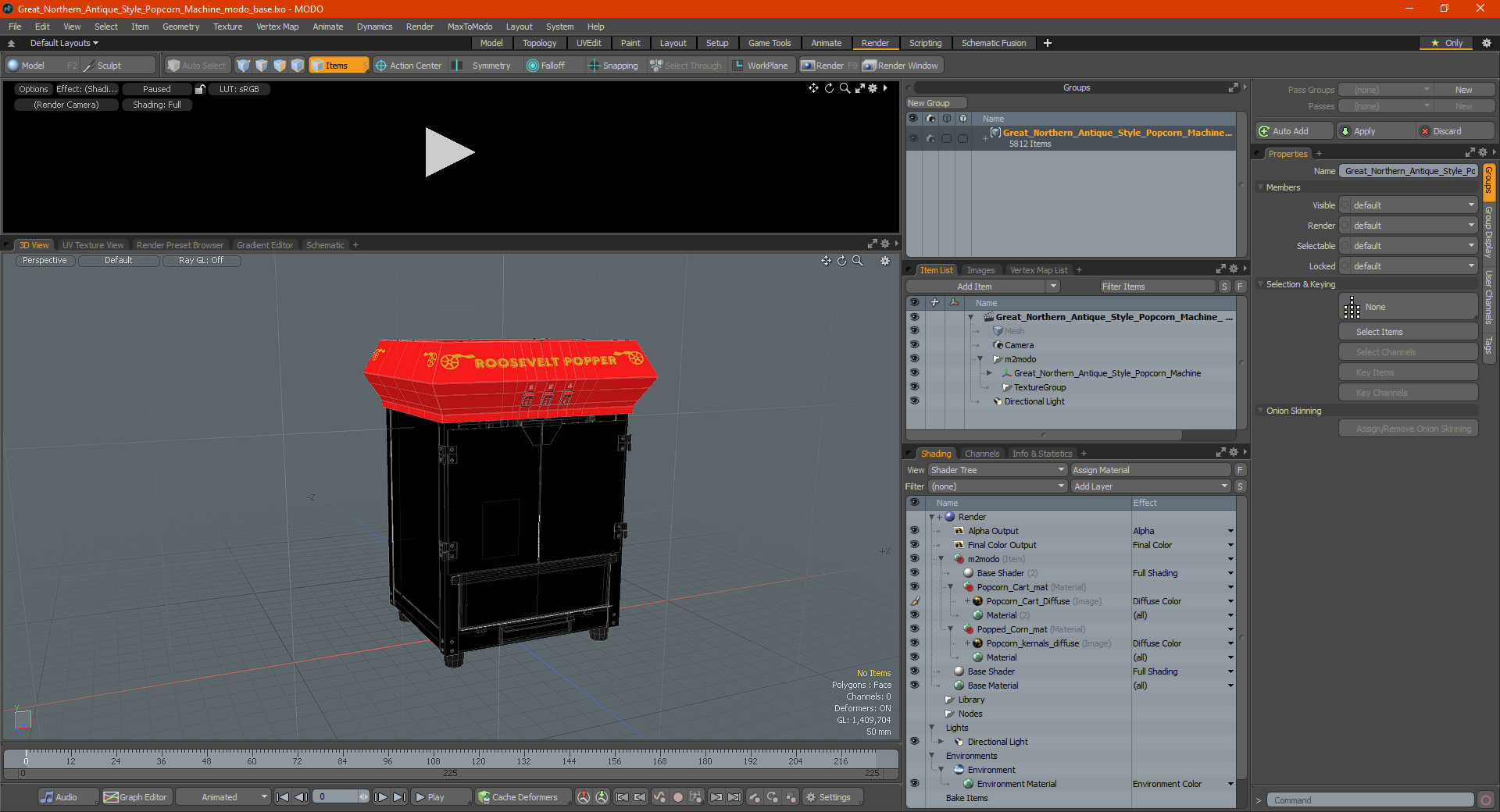Image resolution: width=1500 pixels, height=812 pixels.
Task: Step forward one frame
Action: click(x=380, y=797)
